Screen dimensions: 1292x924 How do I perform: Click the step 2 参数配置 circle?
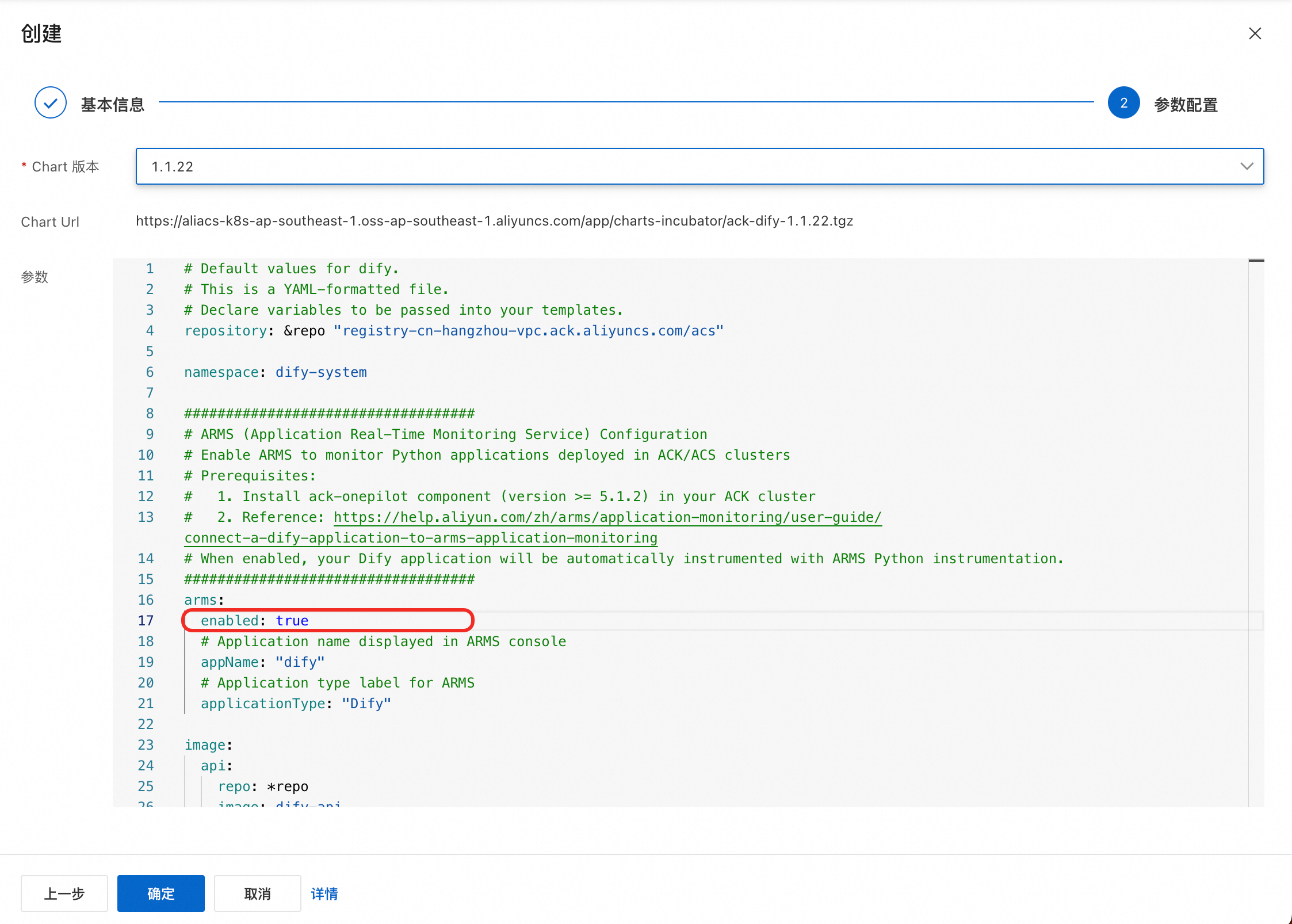(x=1123, y=103)
